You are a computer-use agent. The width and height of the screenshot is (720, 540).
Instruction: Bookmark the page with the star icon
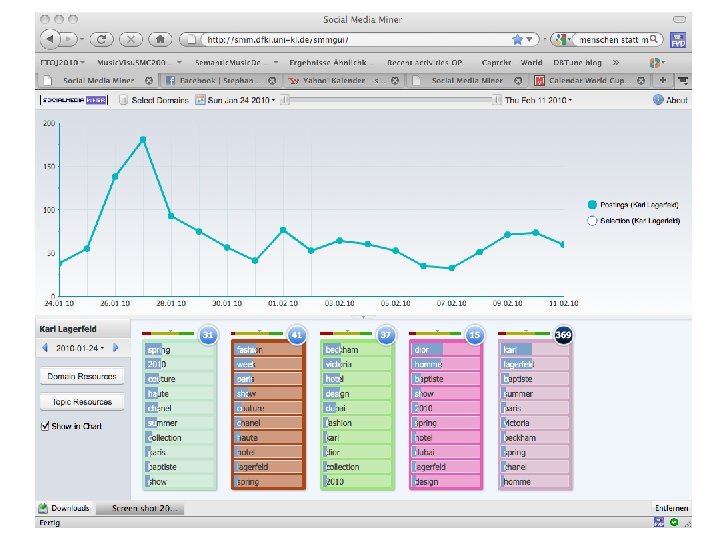(x=518, y=40)
